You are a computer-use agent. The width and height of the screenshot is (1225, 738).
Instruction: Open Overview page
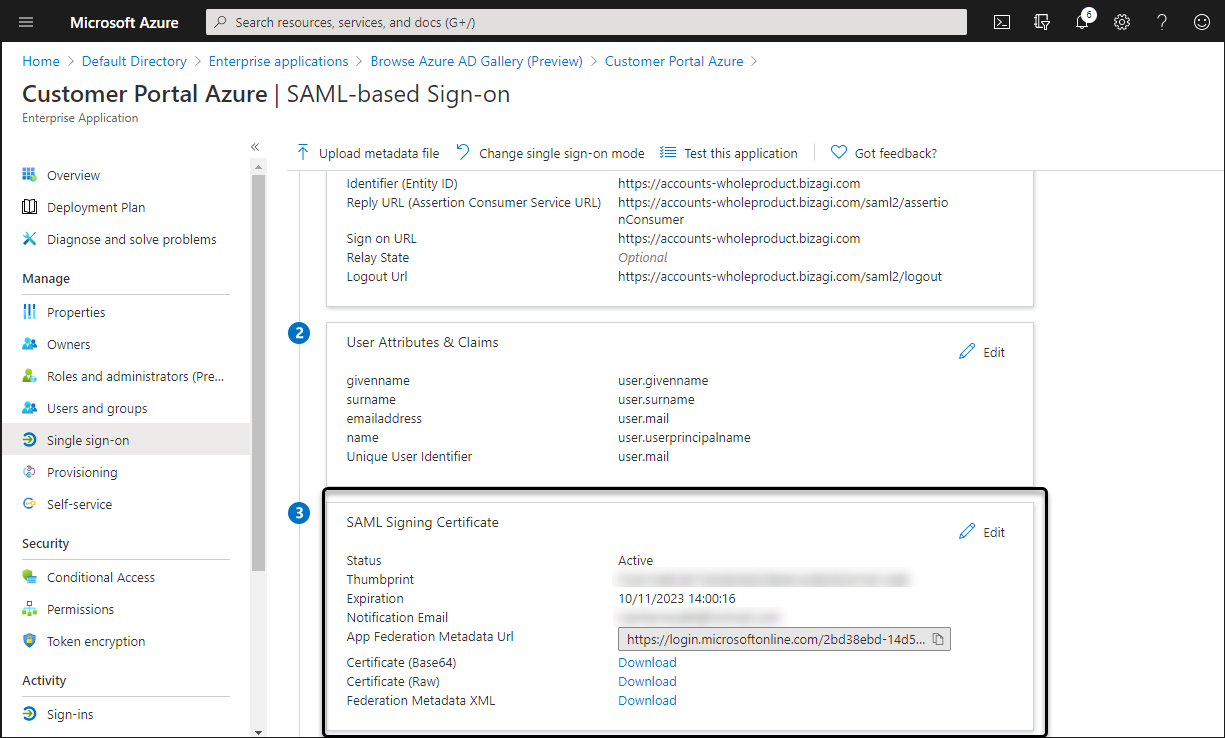click(x=73, y=175)
